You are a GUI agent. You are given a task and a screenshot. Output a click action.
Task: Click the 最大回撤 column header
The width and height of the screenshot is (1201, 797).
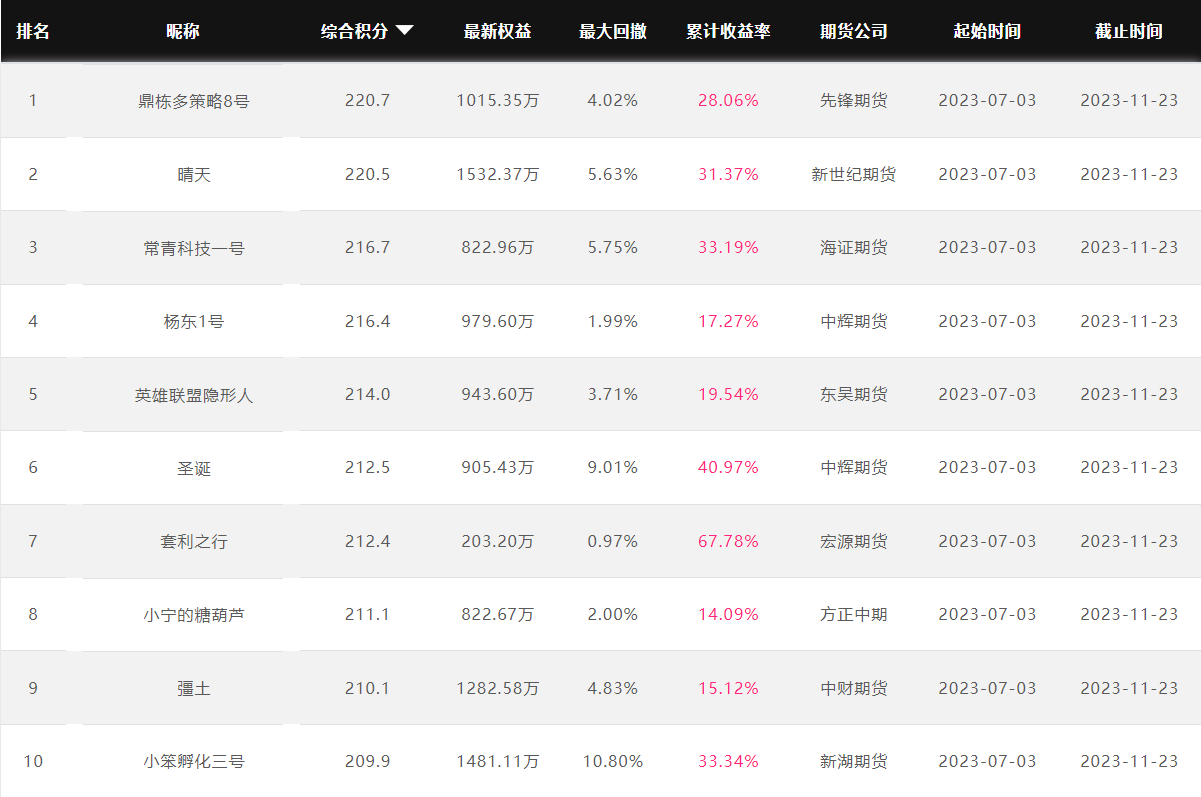tap(612, 31)
